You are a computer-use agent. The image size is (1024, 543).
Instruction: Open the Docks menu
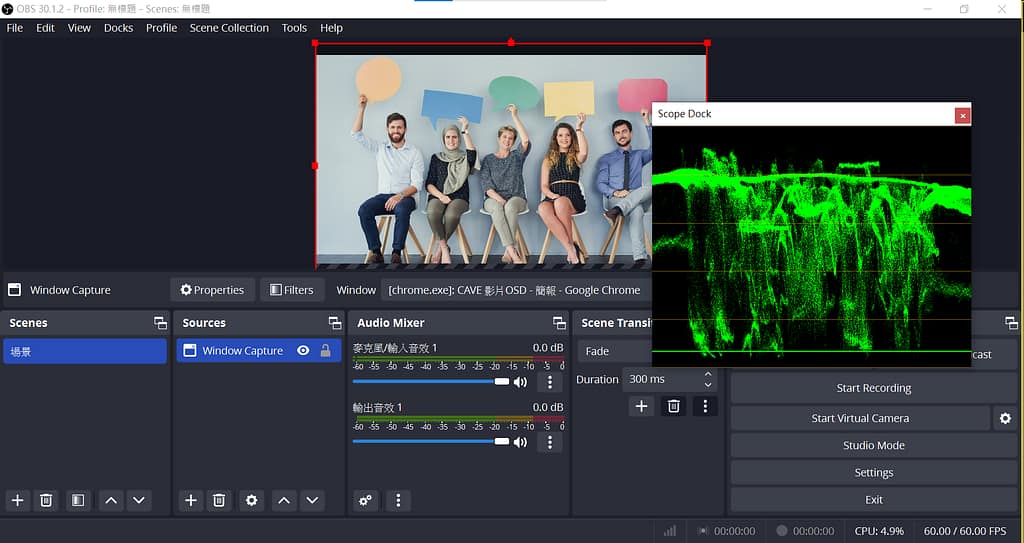[118, 28]
